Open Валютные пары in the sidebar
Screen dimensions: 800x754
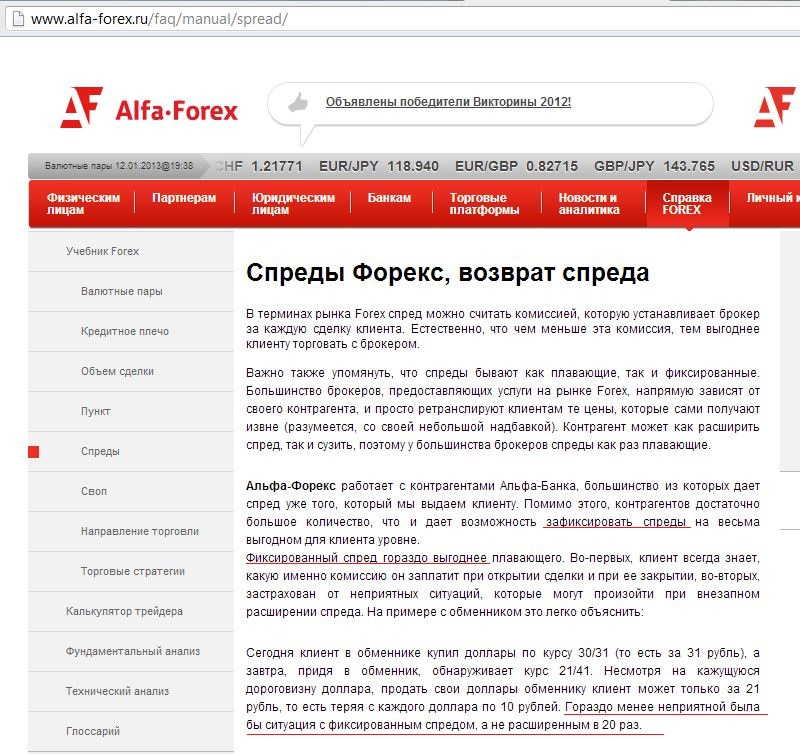pyautogui.click(x=121, y=291)
